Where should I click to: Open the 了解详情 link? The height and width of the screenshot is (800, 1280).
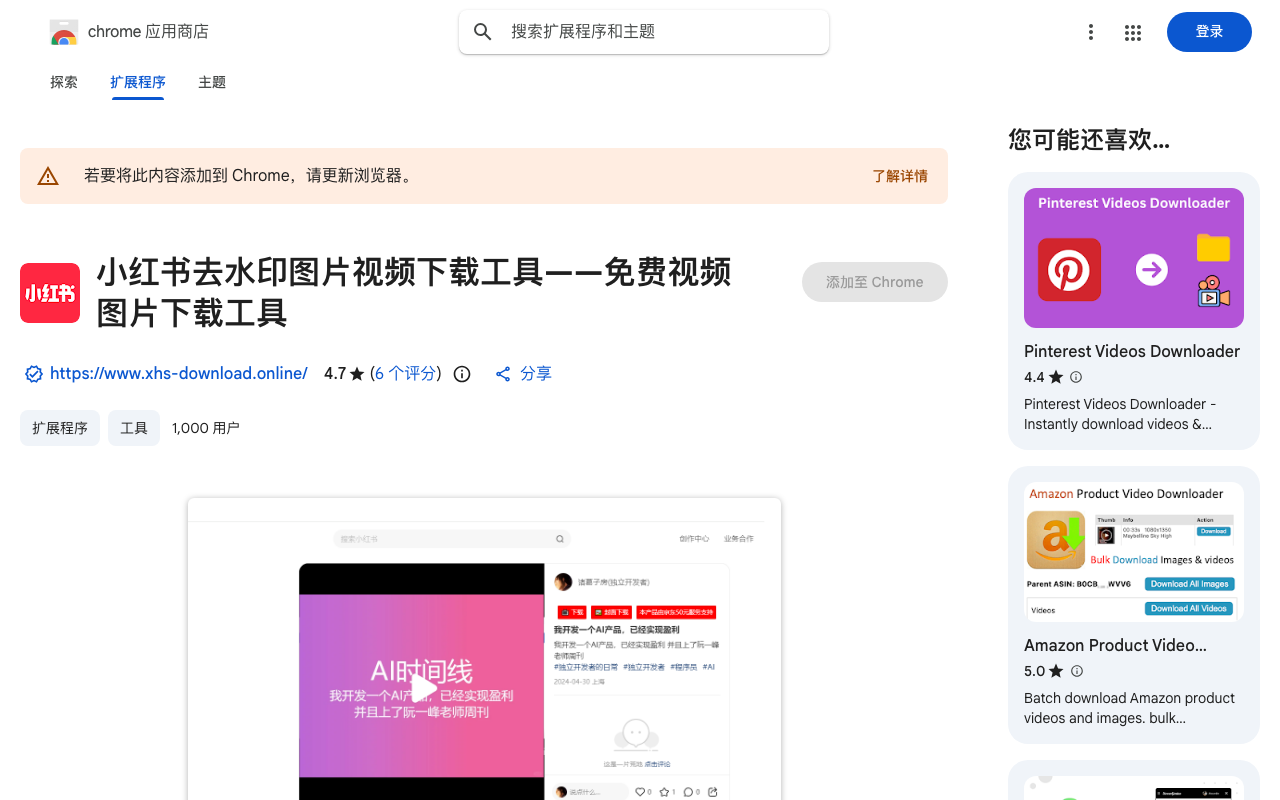pos(900,176)
